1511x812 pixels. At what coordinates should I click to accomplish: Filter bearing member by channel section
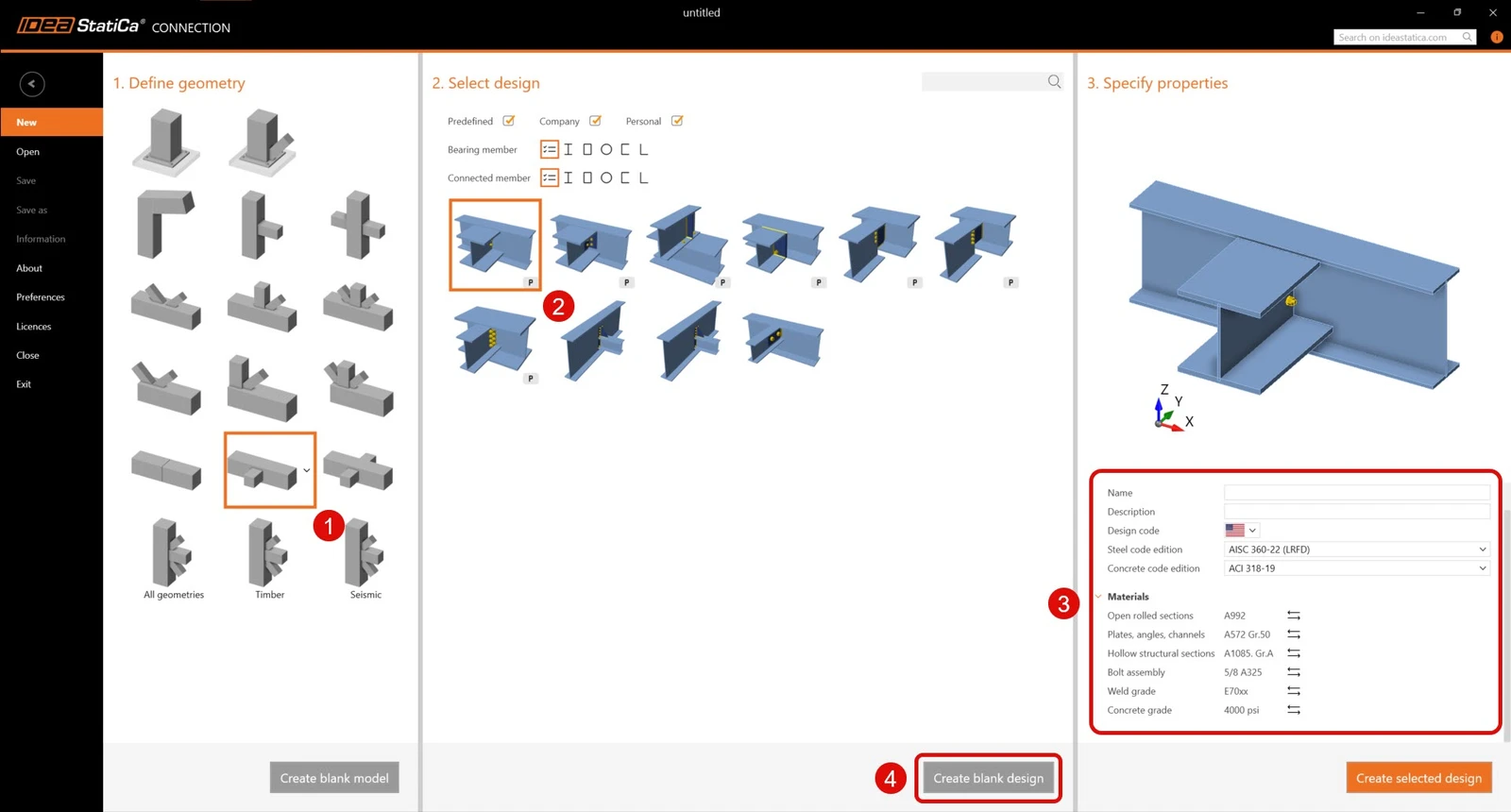coord(624,149)
